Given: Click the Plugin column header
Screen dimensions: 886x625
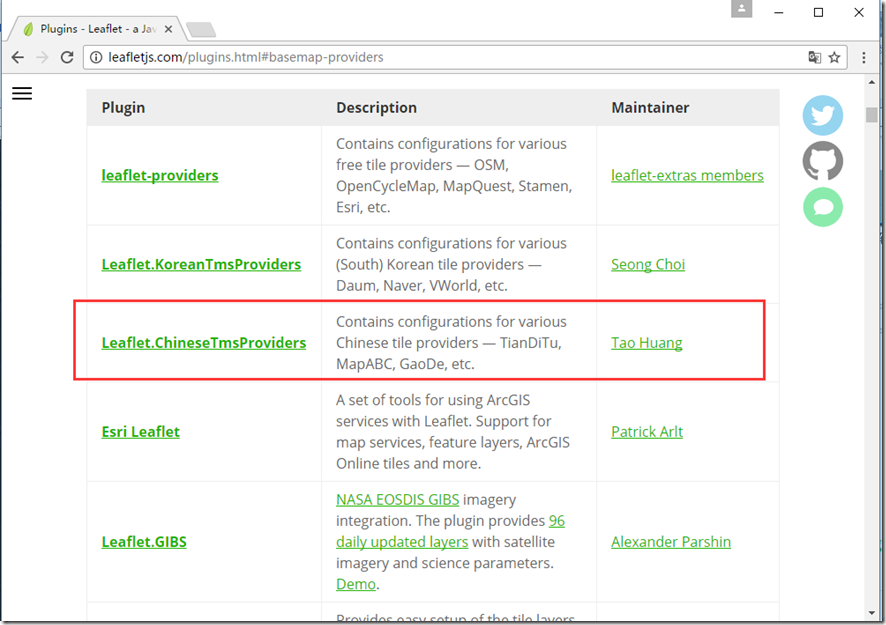Looking at the screenshot, I should coord(123,107).
